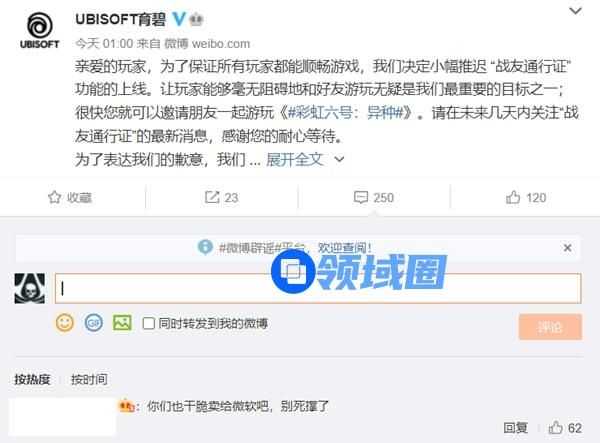Screen dimensions: 600x443
Task: Close the 微博辟谣 notice banner
Action: point(567,248)
